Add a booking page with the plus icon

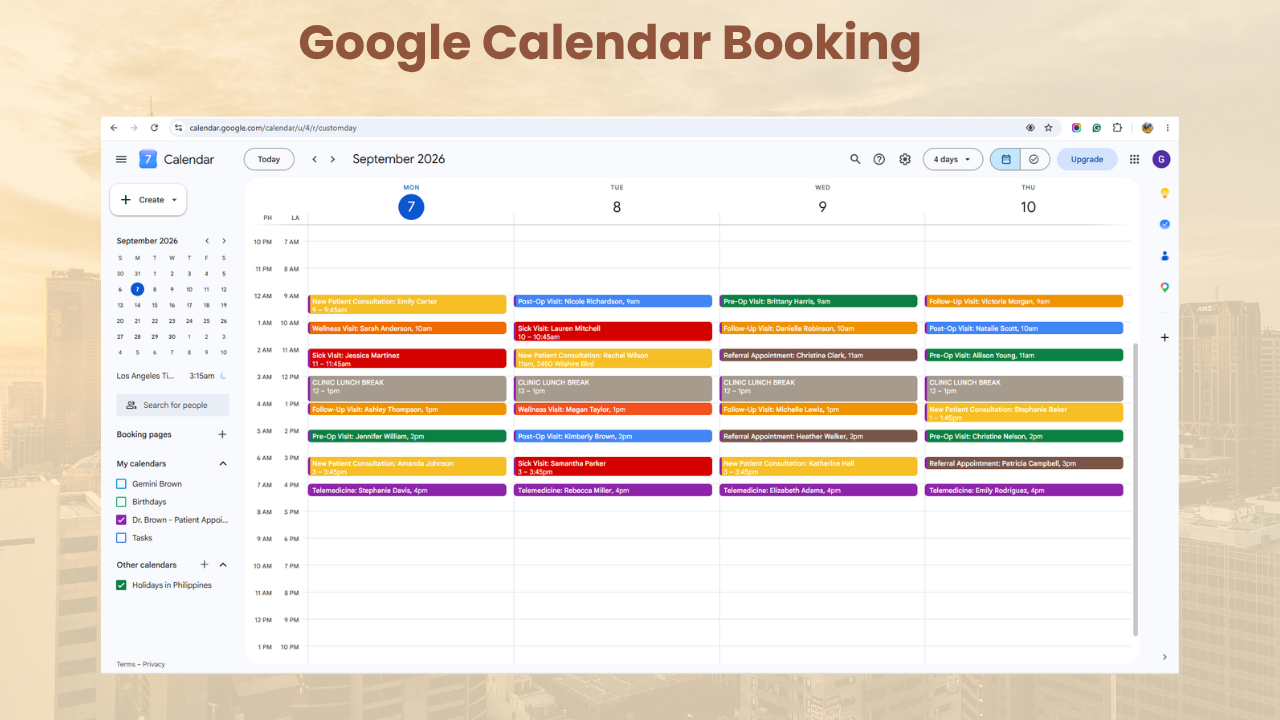(222, 435)
